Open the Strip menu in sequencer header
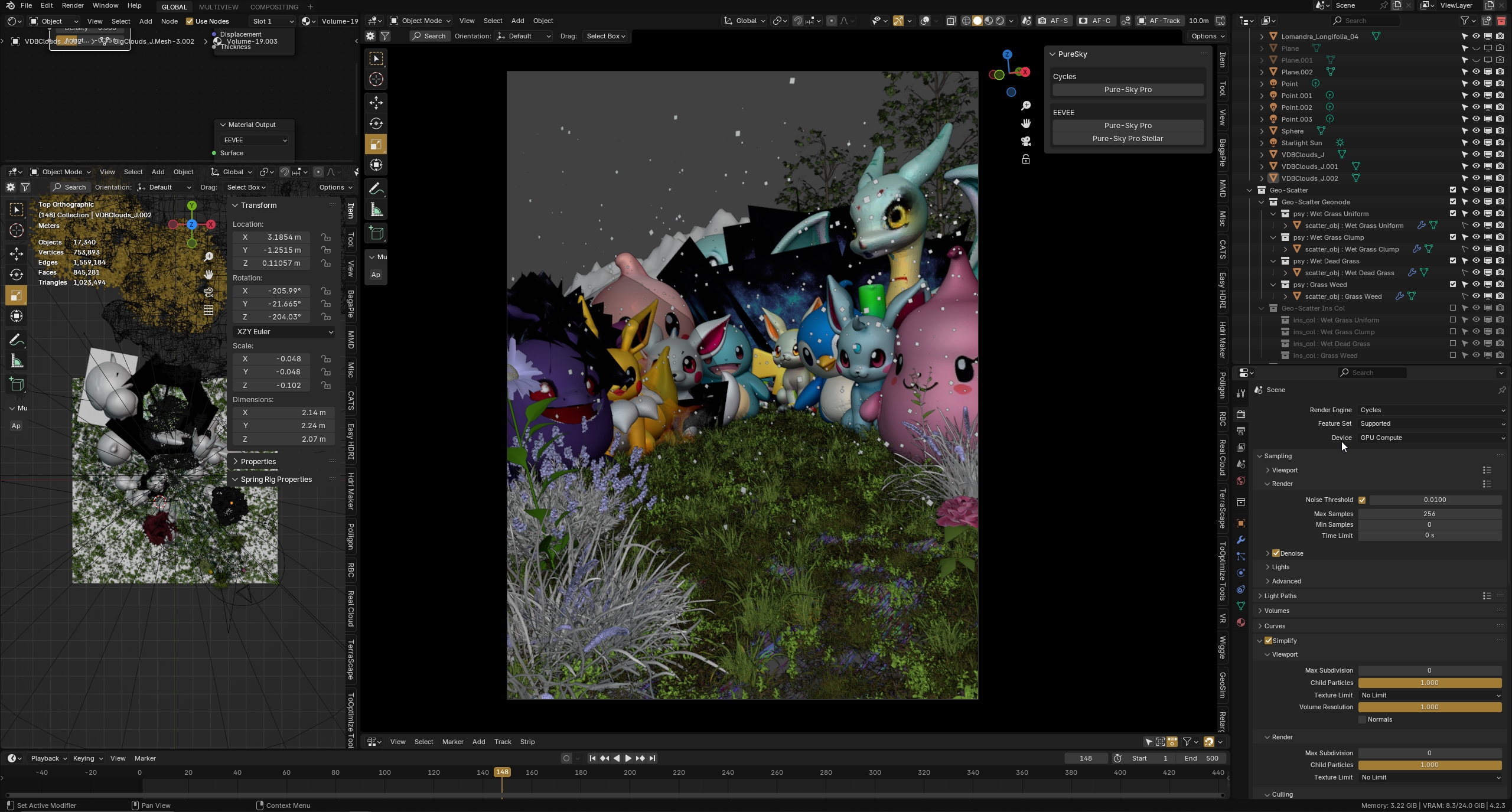The width and height of the screenshot is (1512, 812). click(527, 742)
